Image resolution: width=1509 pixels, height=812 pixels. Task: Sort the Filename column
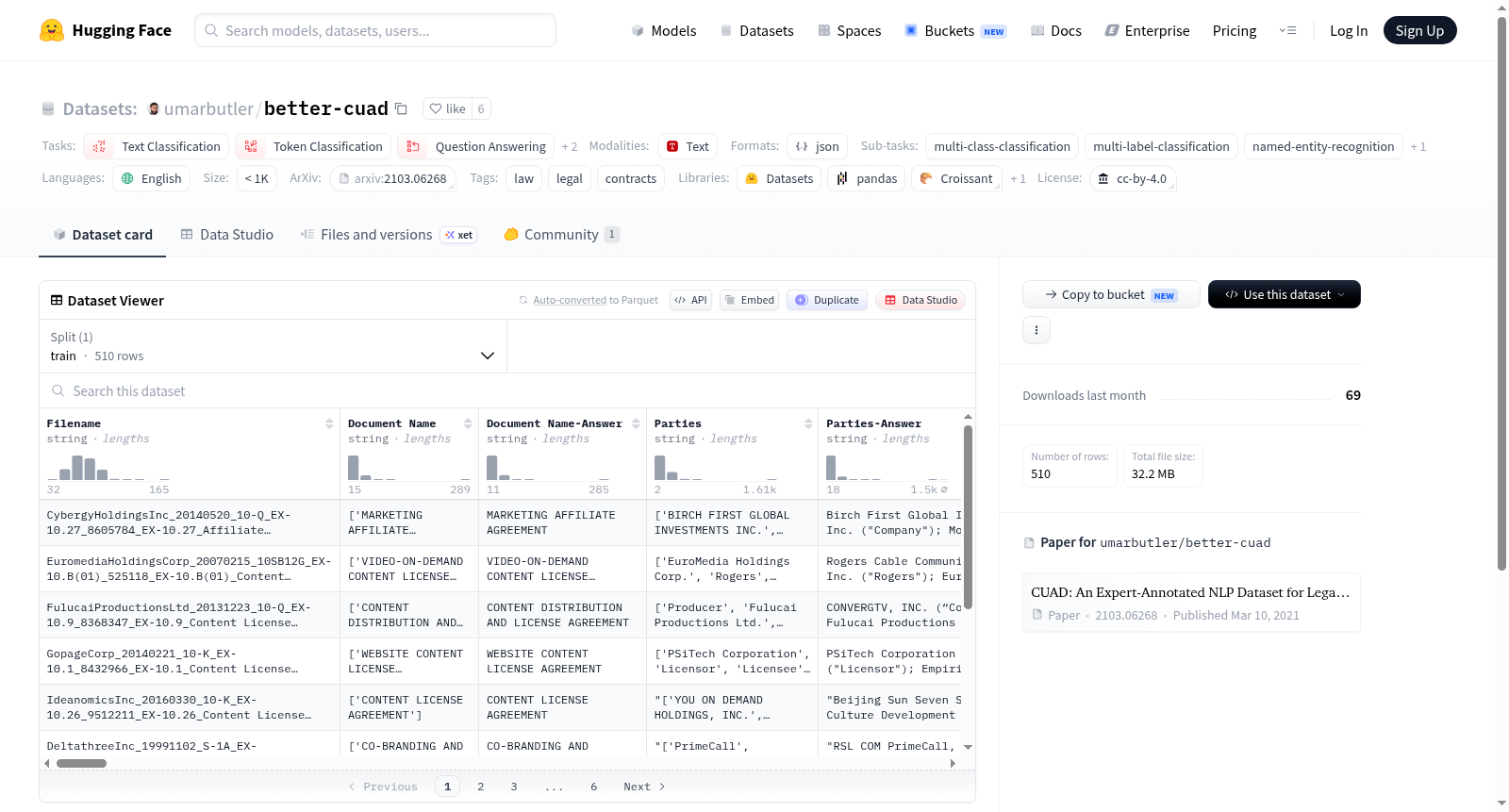tap(329, 423)
